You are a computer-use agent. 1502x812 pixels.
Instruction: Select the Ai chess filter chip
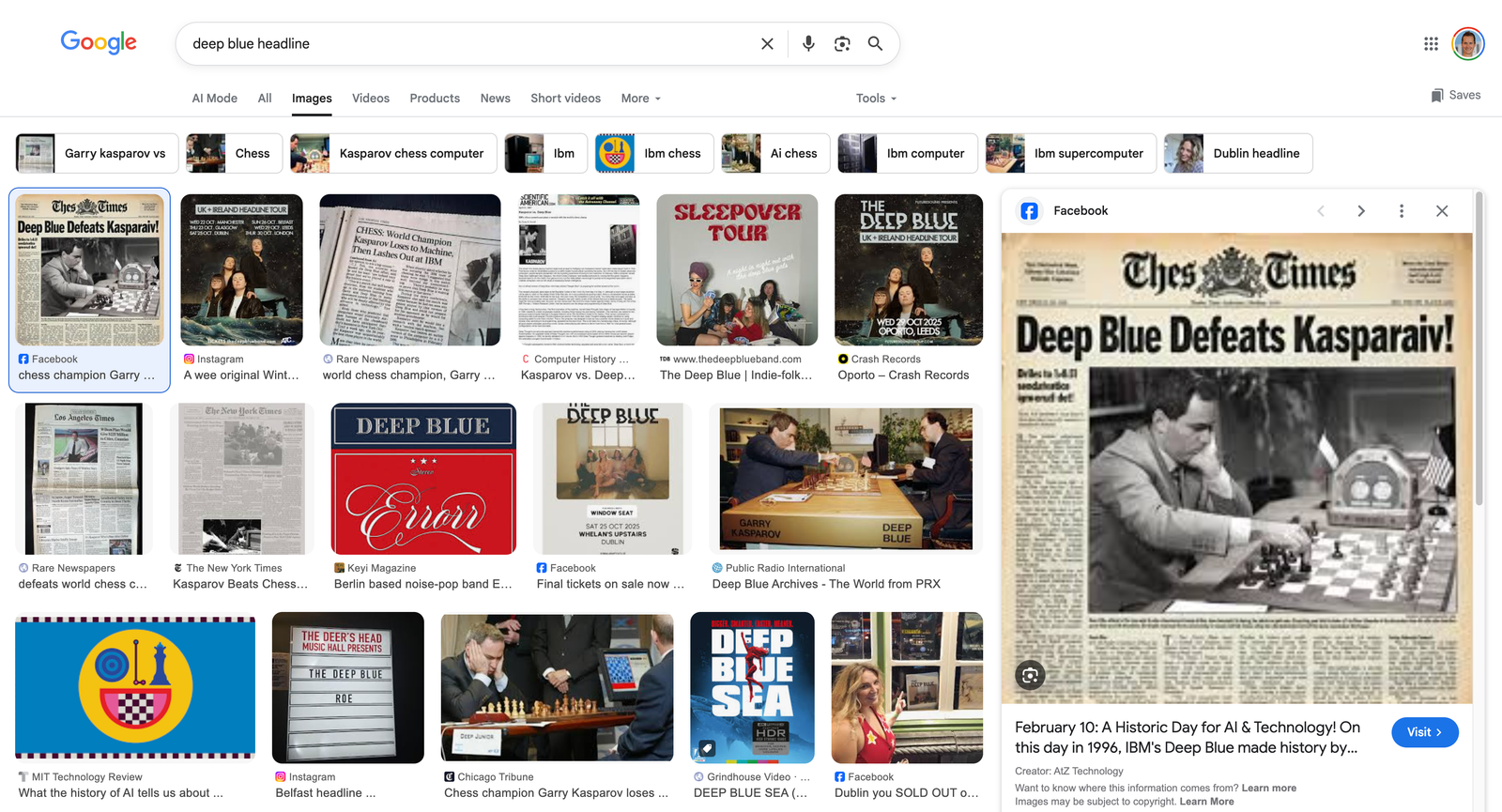click(x=775, y=153)
